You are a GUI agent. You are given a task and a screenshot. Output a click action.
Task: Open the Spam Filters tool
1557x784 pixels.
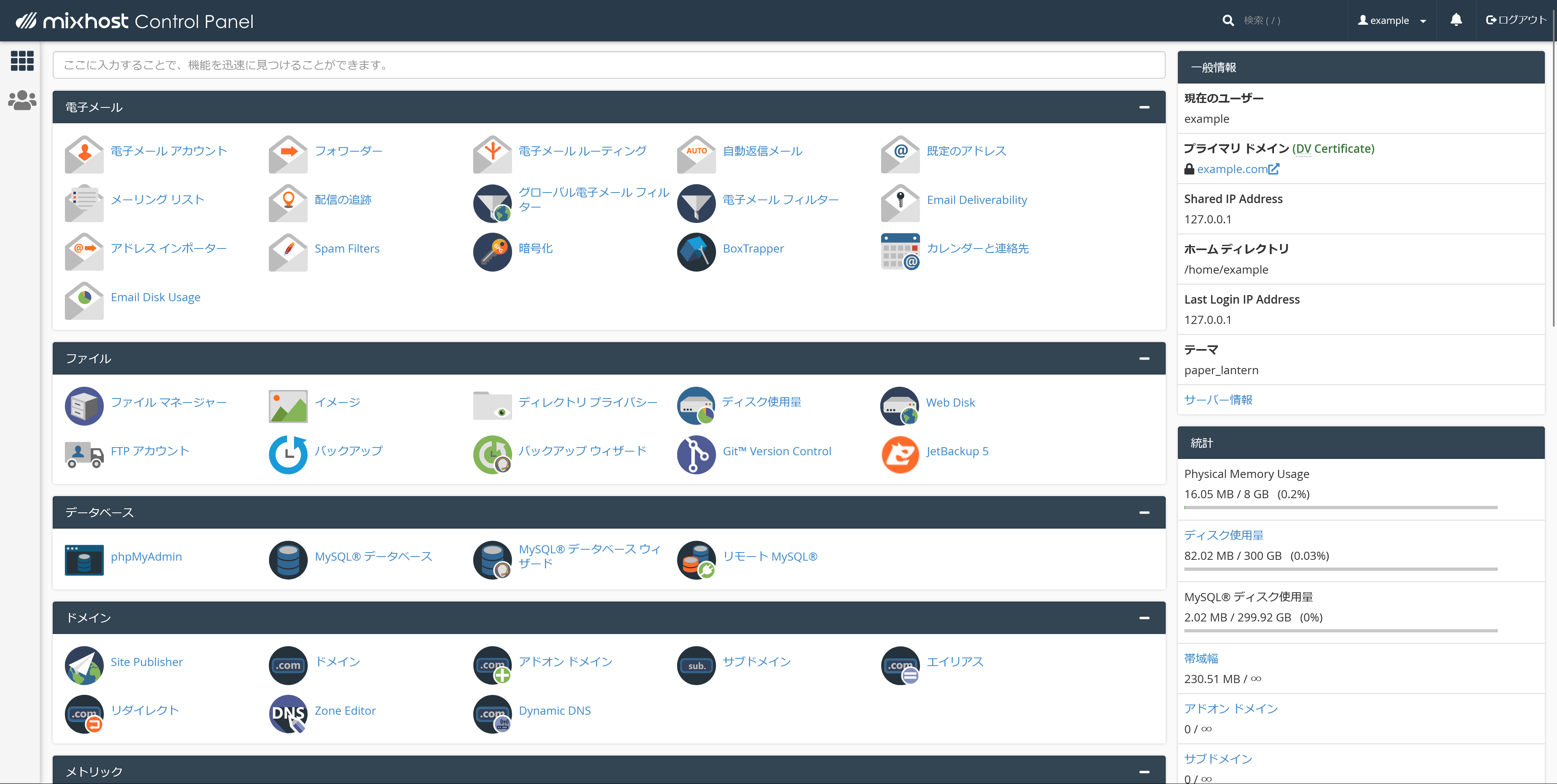[x=347, y=248]
